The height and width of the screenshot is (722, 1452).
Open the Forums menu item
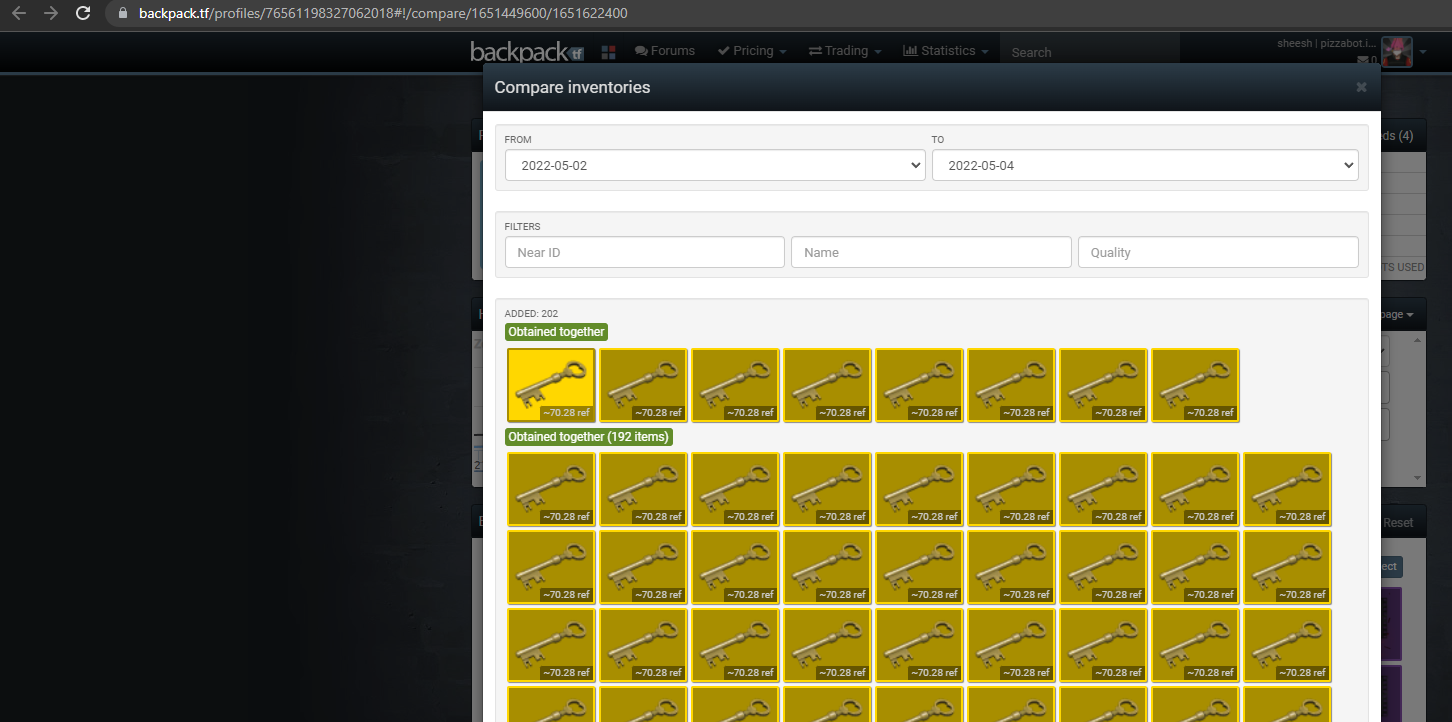pyautogui.click(x=665, y=51)
